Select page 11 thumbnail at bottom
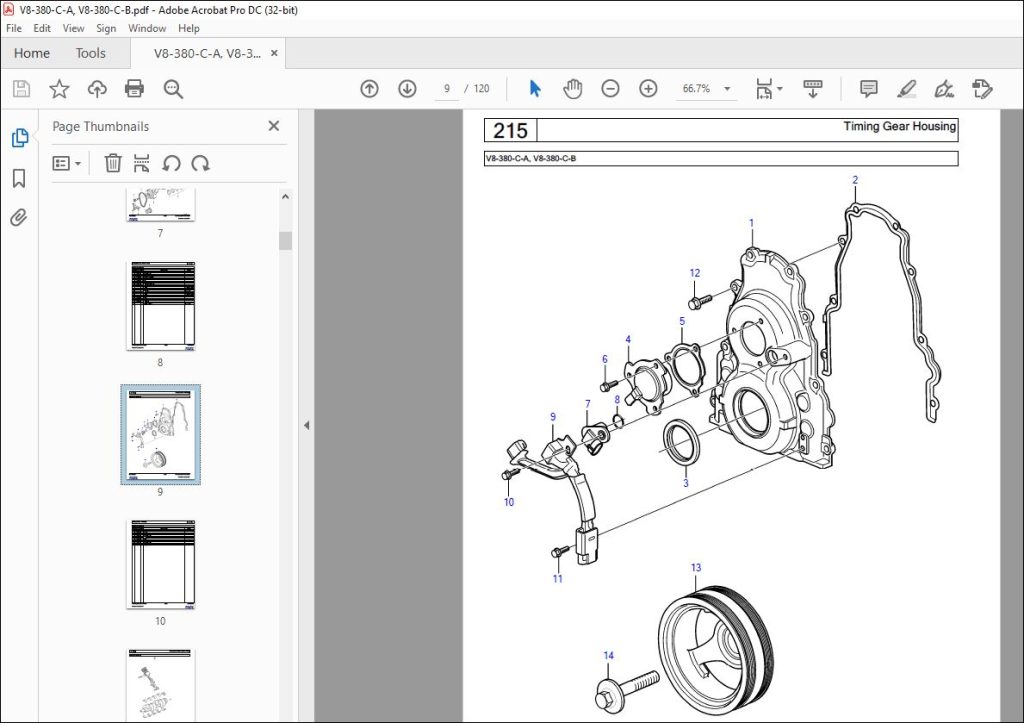The image size is (1024, 723). [x=160, y=683]
